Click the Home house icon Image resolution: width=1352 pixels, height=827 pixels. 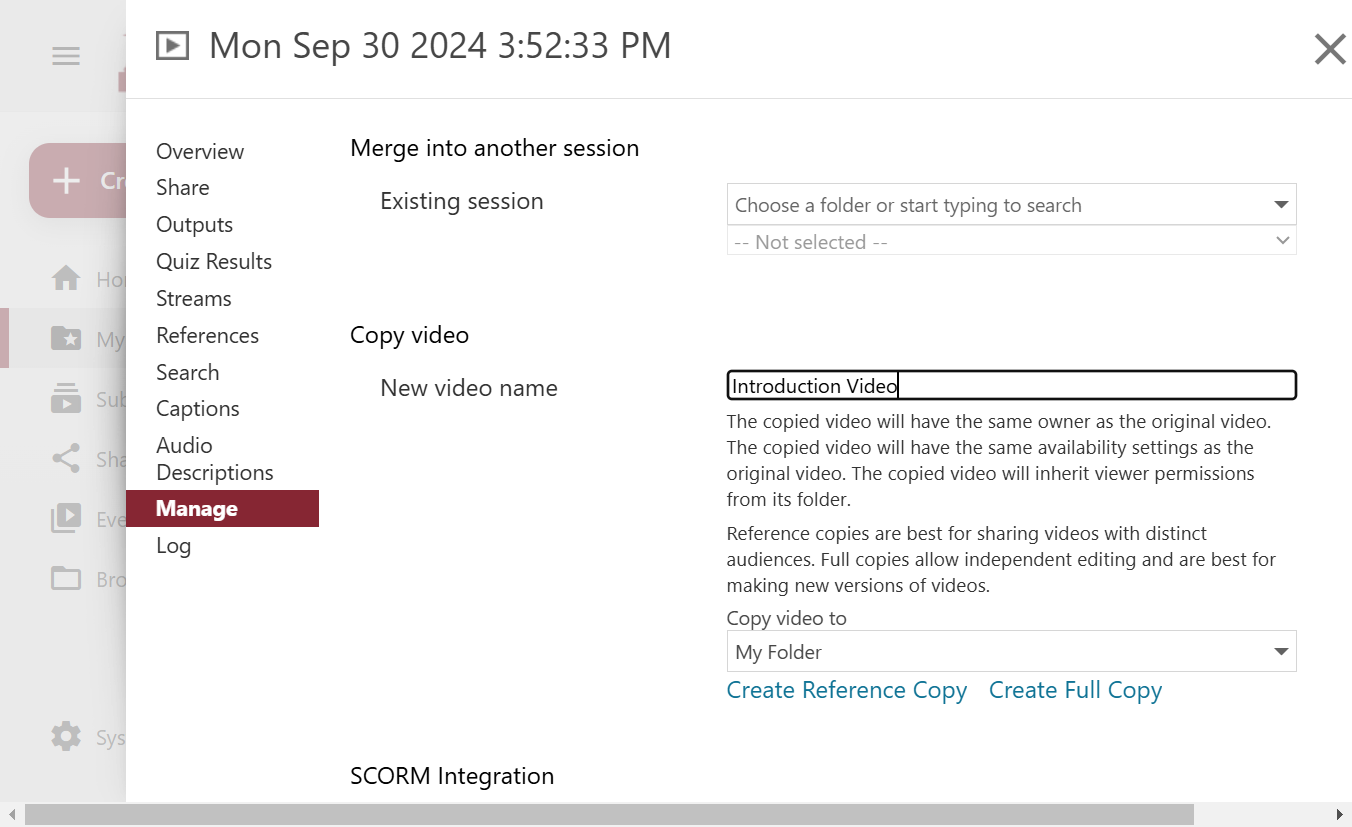click(66, 279)
